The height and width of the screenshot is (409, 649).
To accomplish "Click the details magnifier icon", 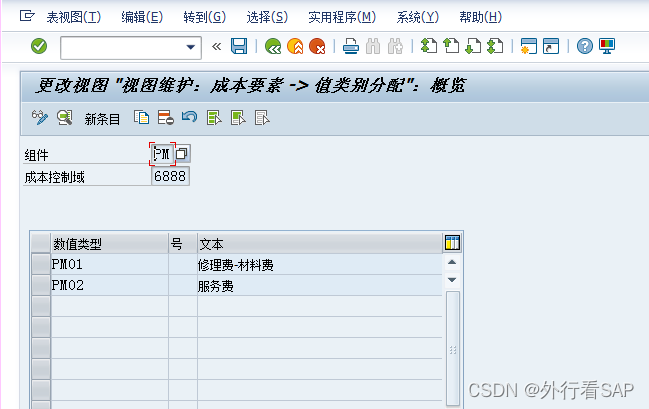I will 65,118.
